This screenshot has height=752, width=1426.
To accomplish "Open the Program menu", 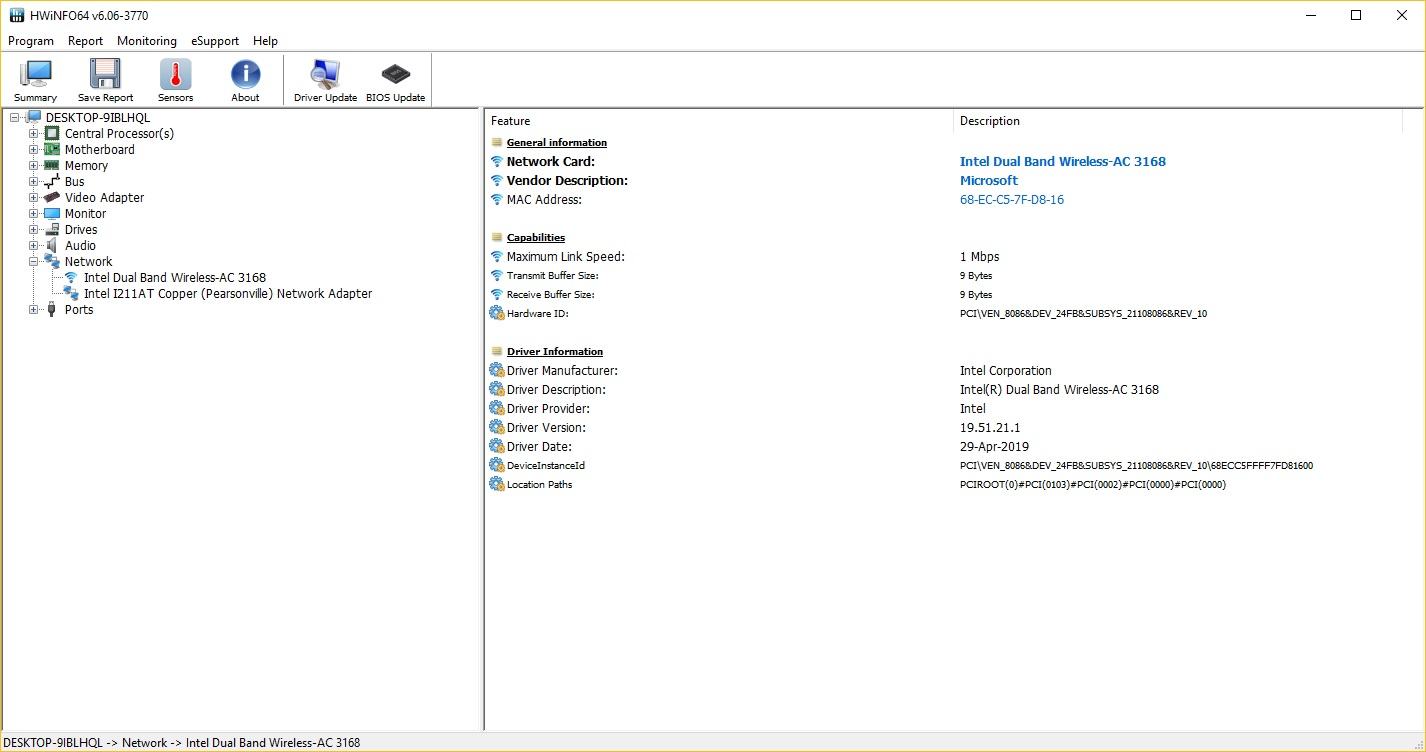I will click(x=31, y=41).
